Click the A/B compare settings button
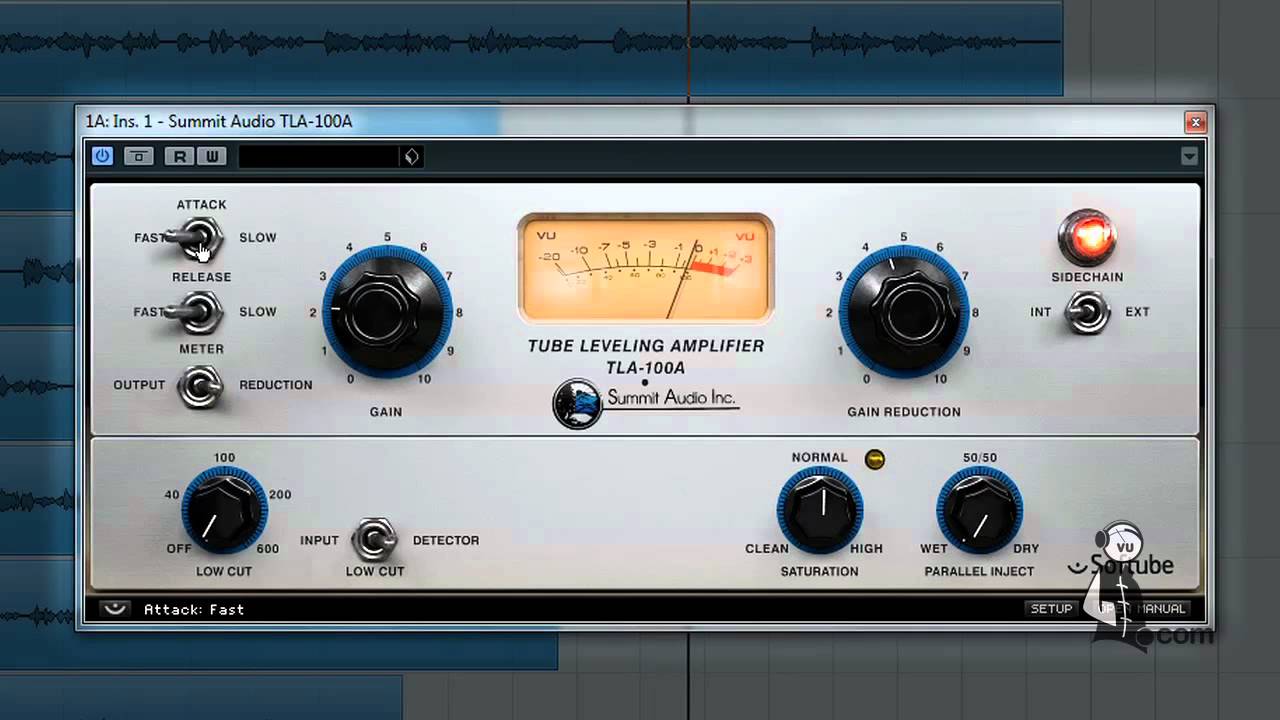The image size is (1280, 720). (139, 156)
